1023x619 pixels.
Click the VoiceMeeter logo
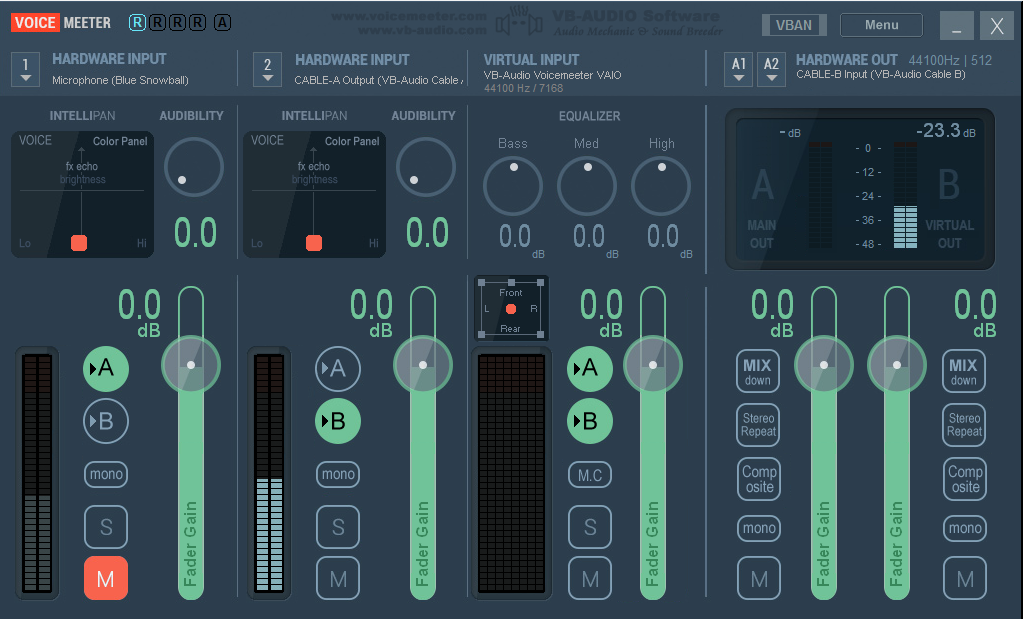coord(61,23)
